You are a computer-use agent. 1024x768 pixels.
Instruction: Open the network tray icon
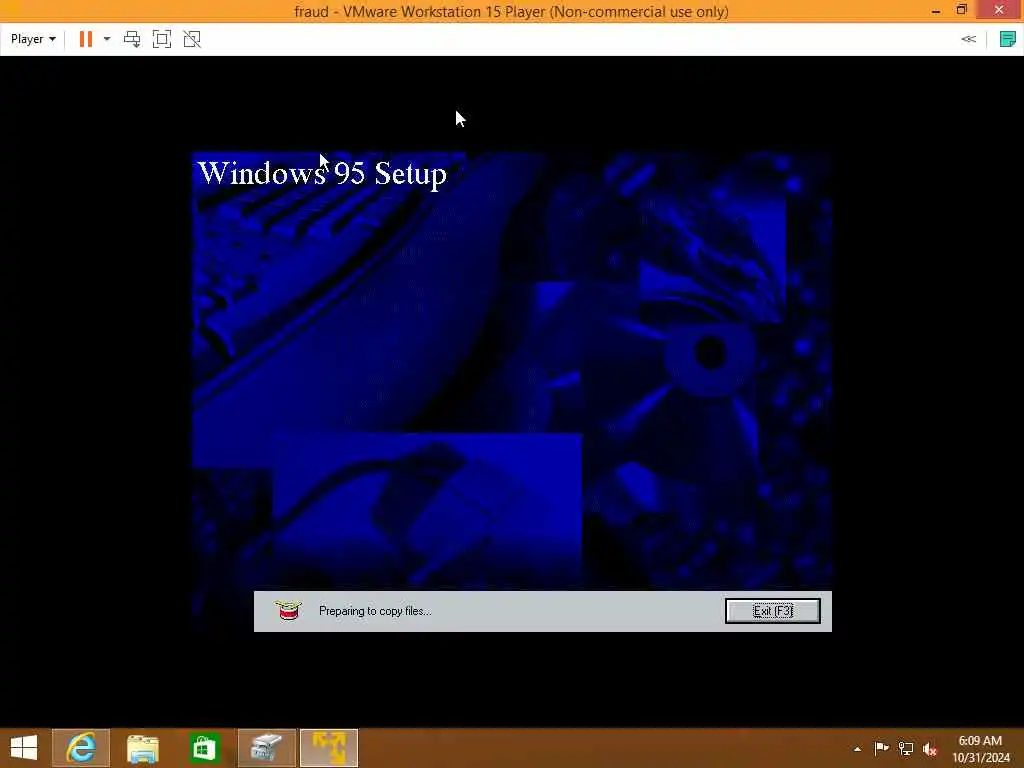[906, 748]
